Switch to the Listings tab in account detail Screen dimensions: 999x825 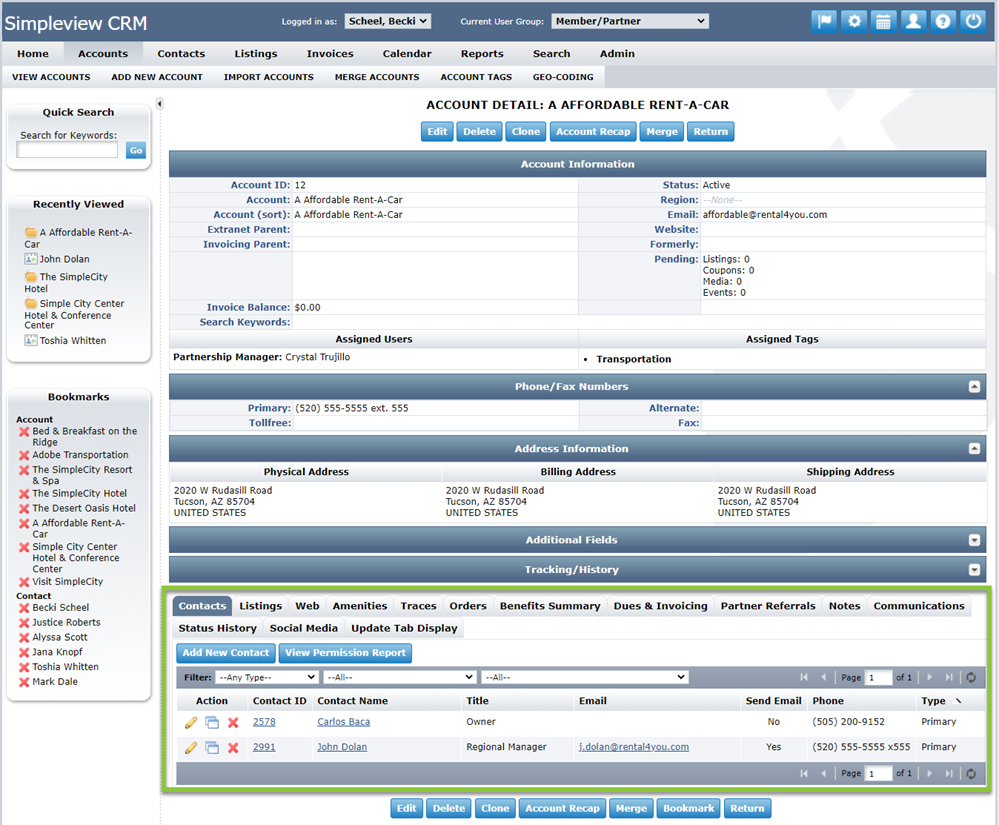tap(260, 606)
